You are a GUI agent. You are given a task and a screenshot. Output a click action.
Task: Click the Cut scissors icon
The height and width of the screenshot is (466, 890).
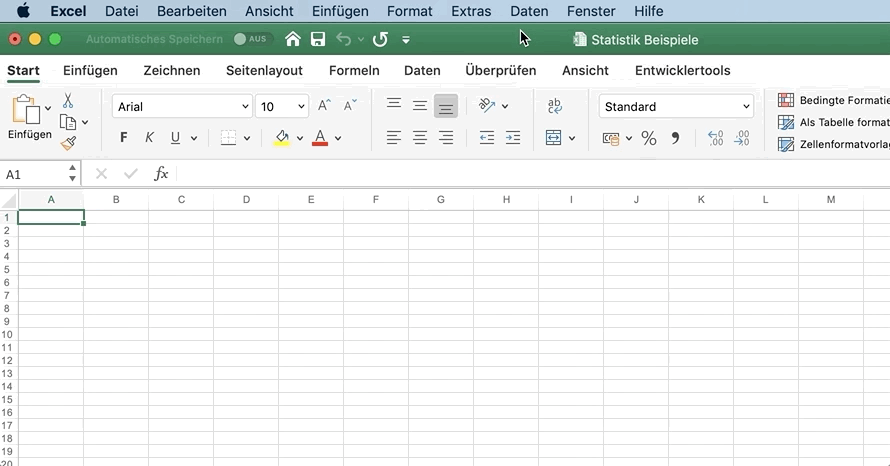pos(68,101)
